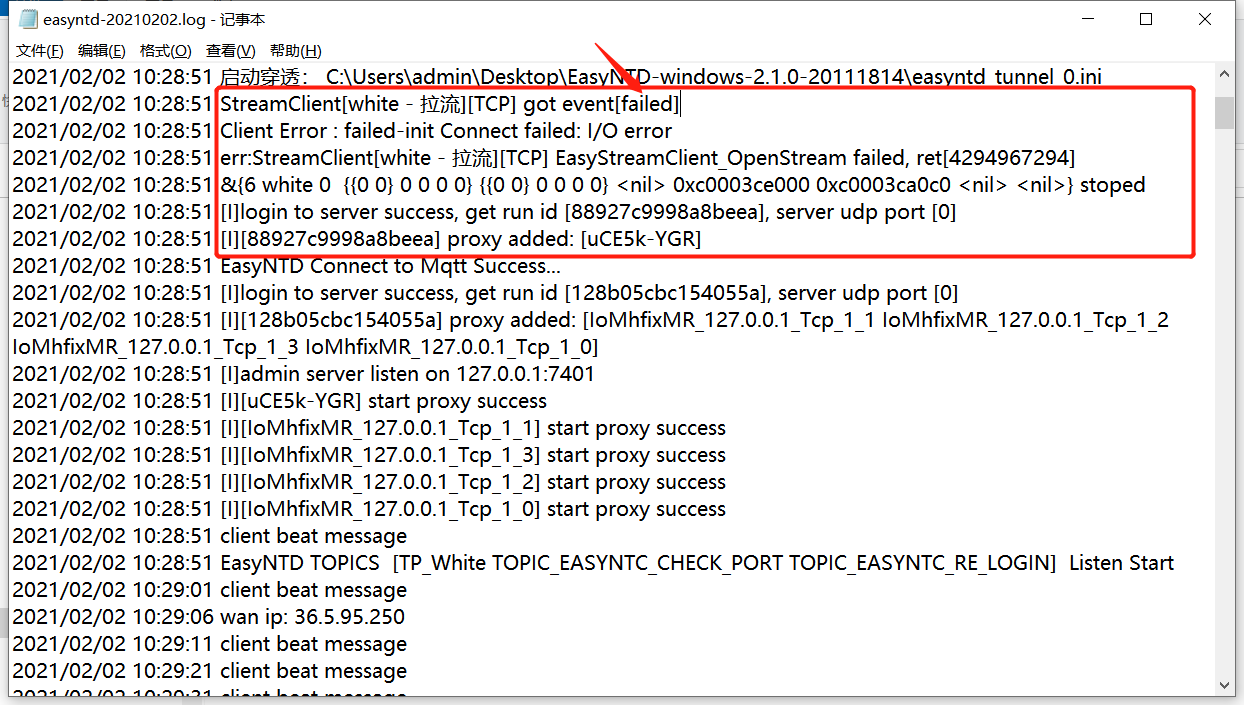Click the 10:29:21 client beat message line

point(210,671)
